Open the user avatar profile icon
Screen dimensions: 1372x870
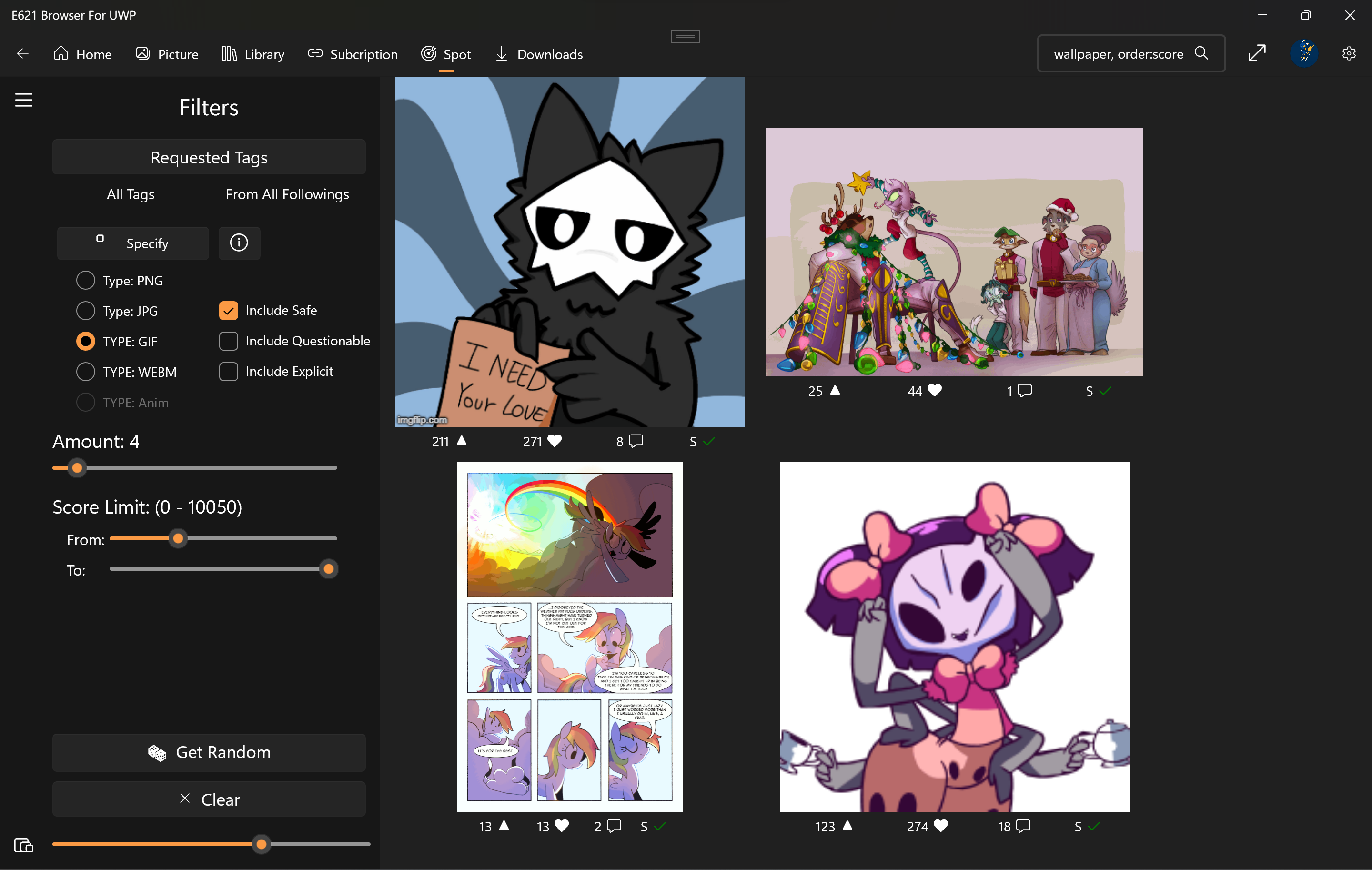1303,53
